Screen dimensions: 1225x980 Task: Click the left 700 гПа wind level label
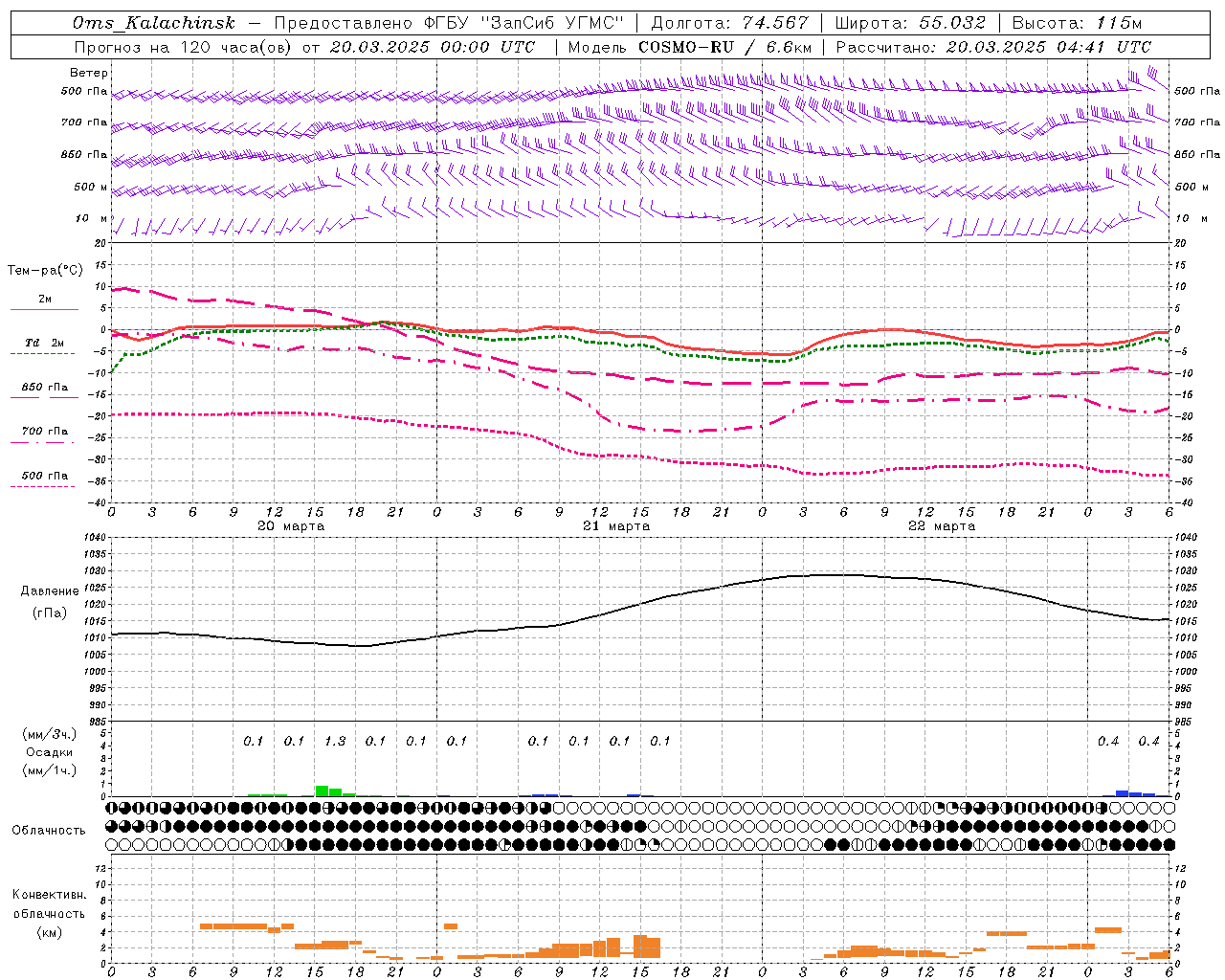click(84, 122)
